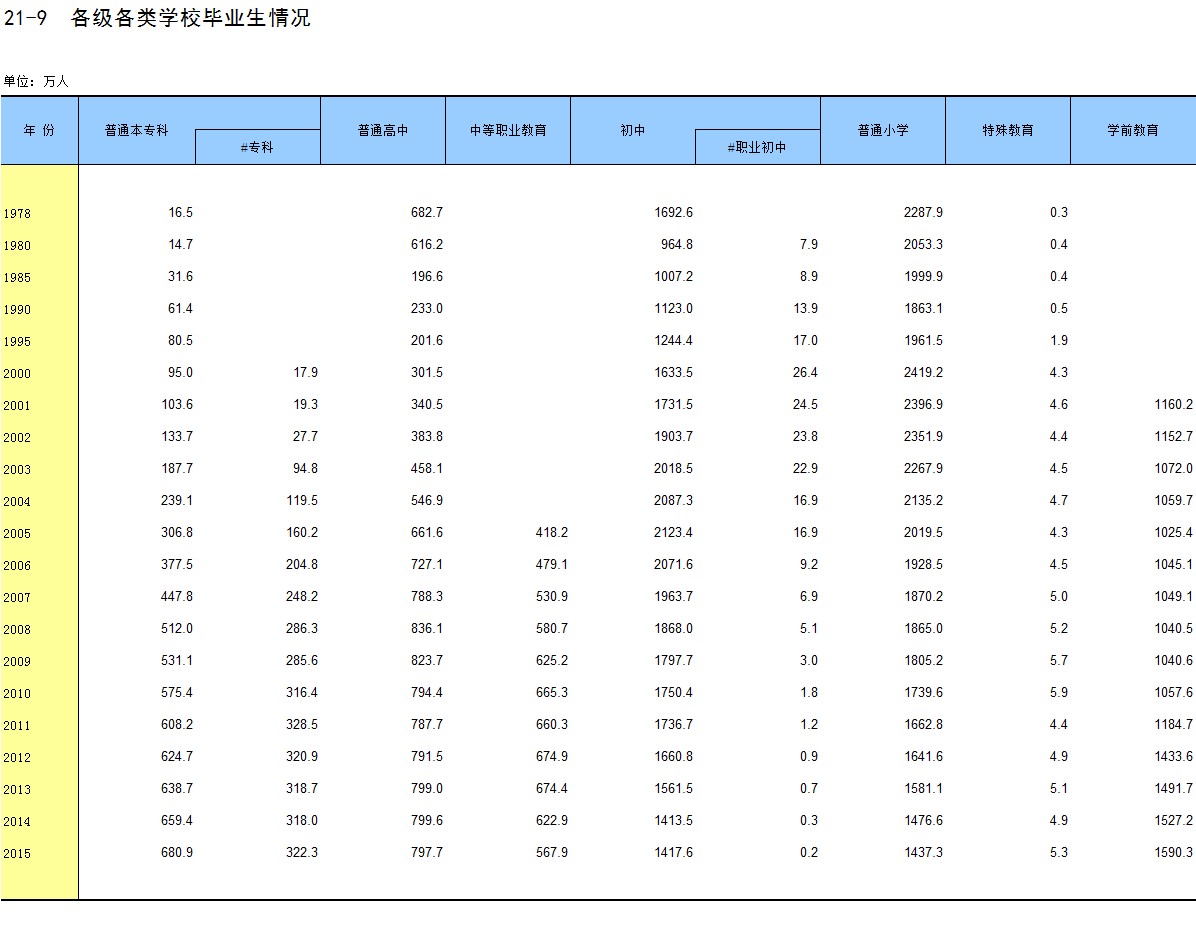Click value '1739.6' in the 2010 row
Screen dimensions: 1196x933
[924, 693]
